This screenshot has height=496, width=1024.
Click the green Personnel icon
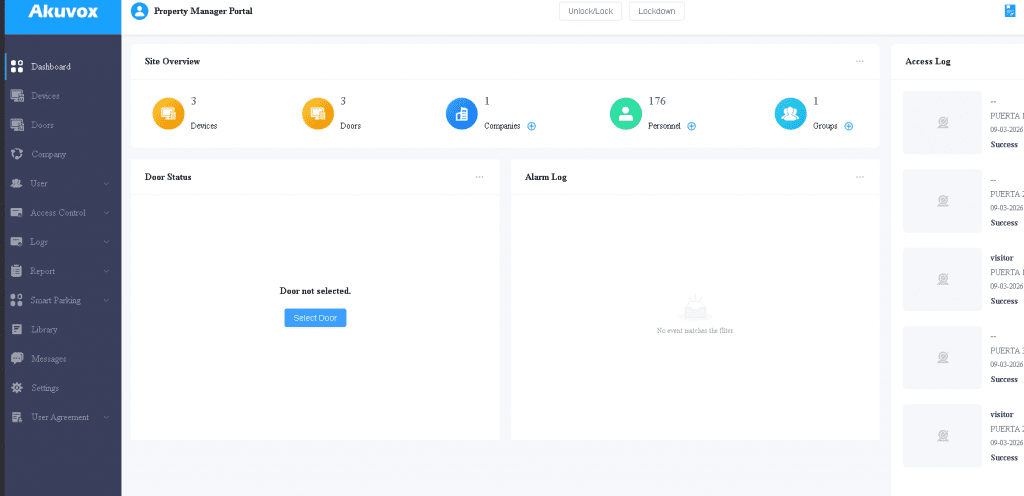[x=625, y=114]
